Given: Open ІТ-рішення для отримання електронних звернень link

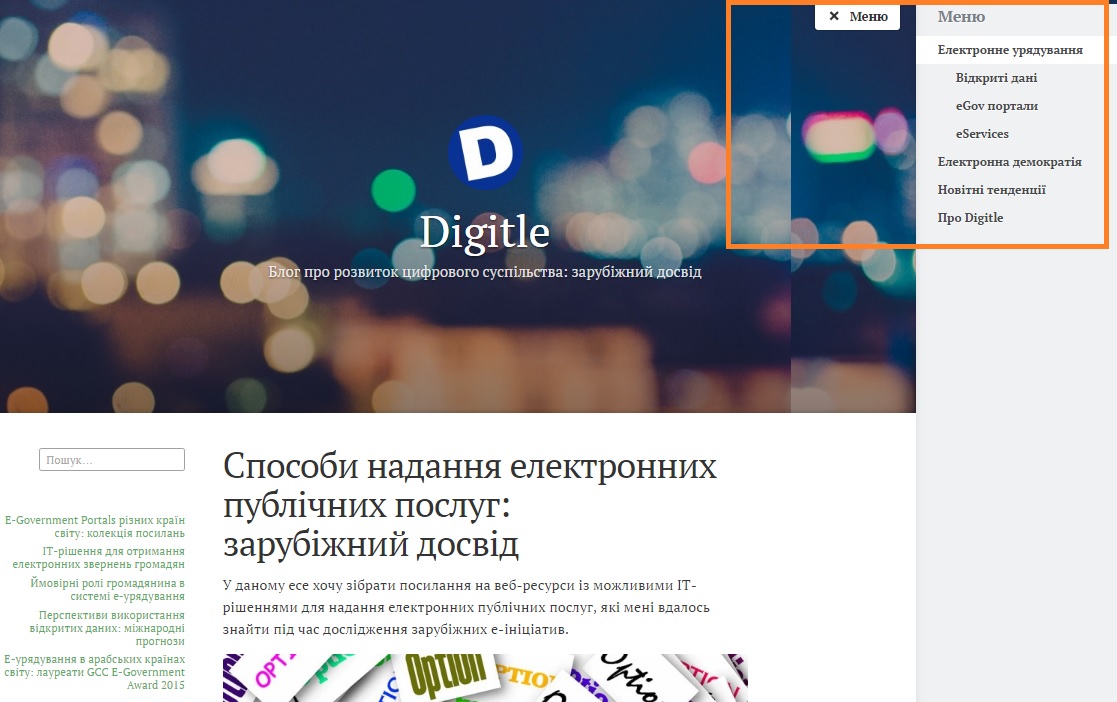Looking at the screenshot, I should [x=98, y=557].
